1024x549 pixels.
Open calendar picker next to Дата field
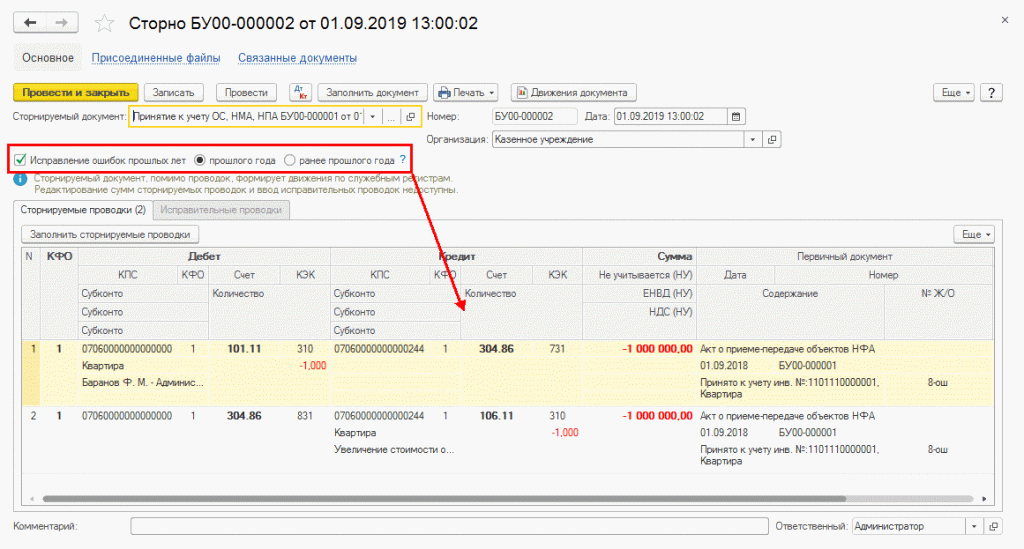tap(736, 117)
